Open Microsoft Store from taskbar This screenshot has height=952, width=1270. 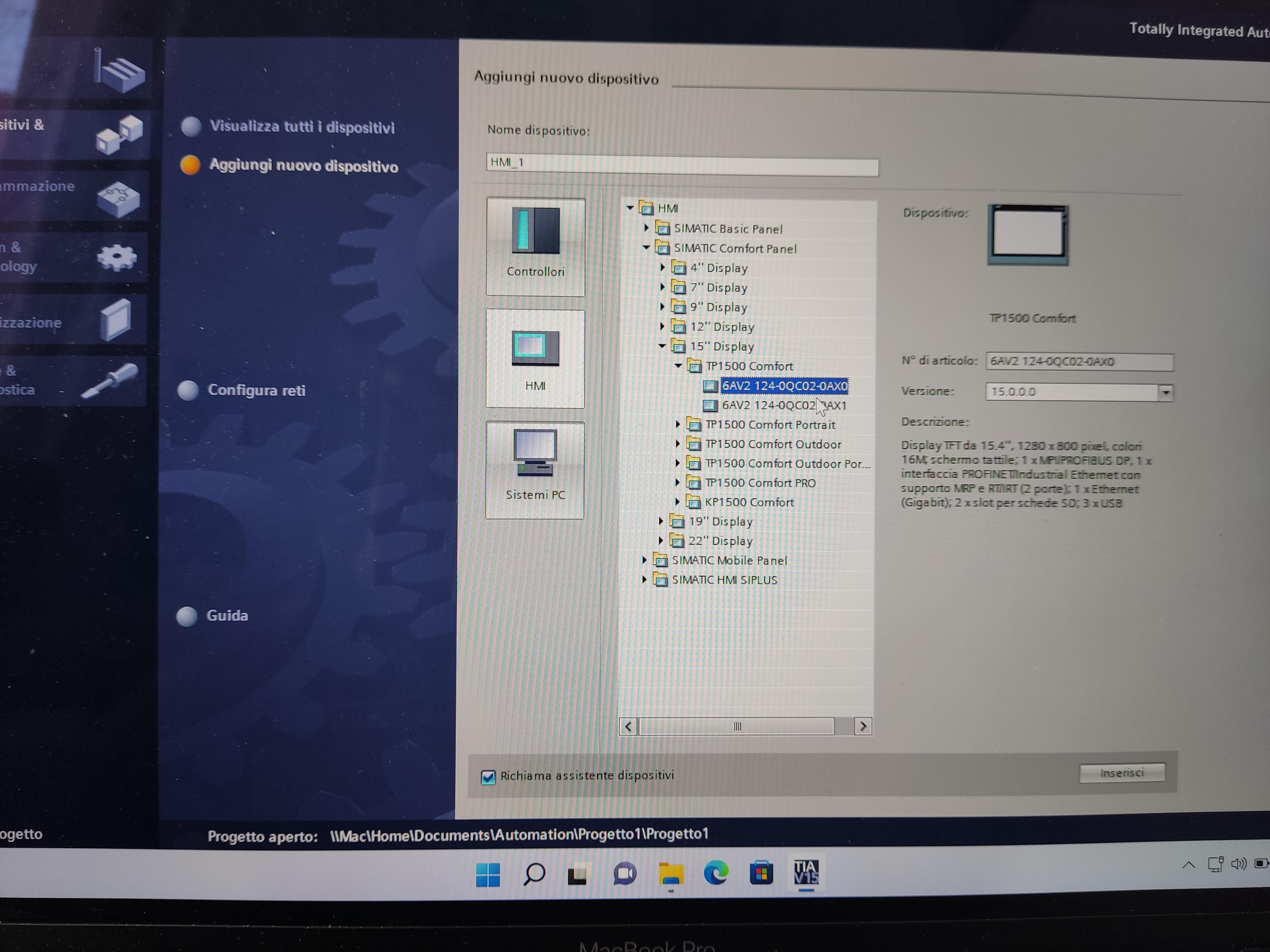tap(761, 873)
